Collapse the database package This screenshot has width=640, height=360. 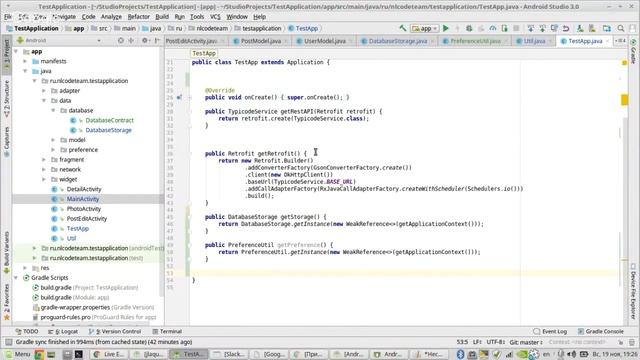(53, 110)
